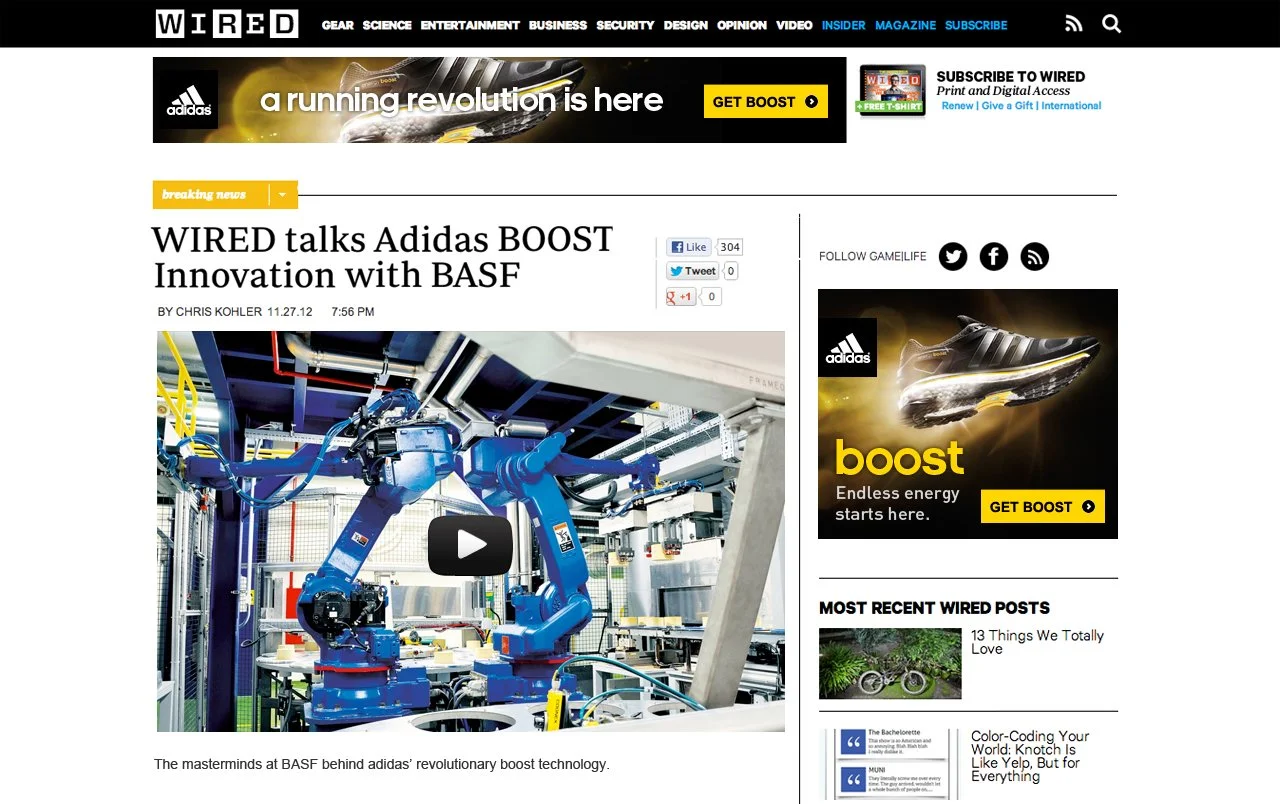
Task: Follow Game|Life on Twitter icon
Action: (x=953, y=257)
